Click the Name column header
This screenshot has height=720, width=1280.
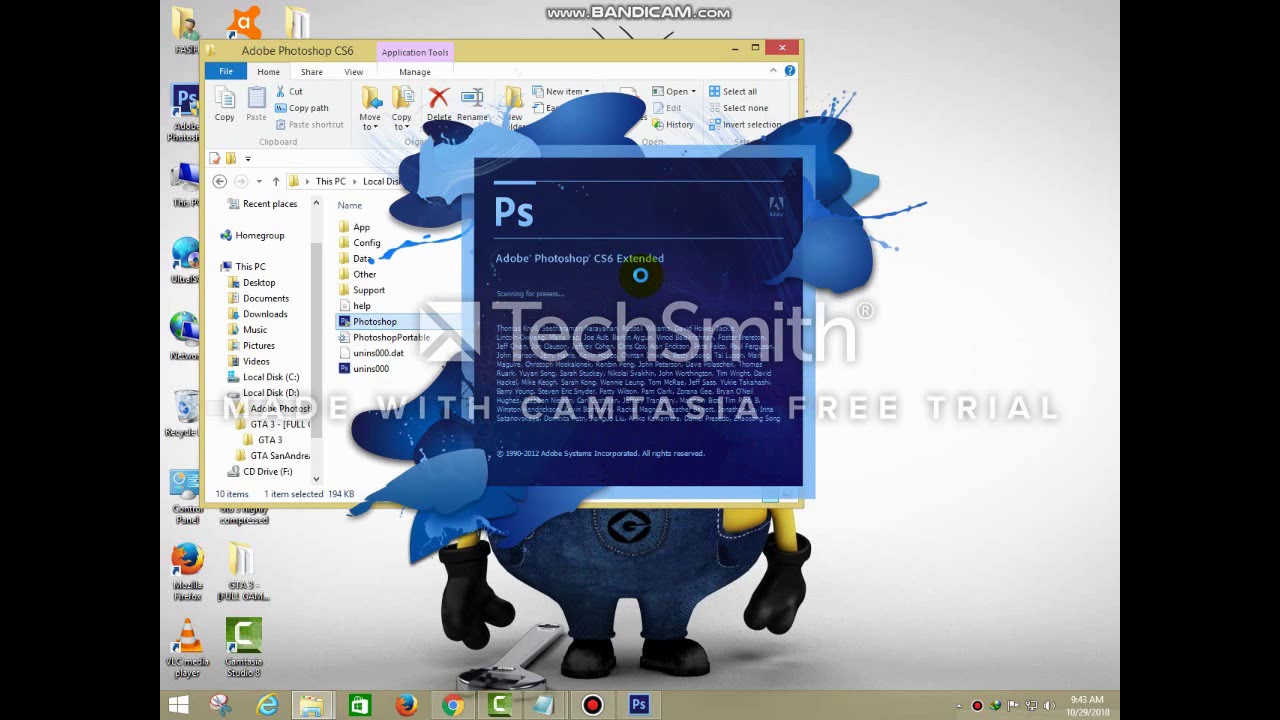tap(349, 205)
